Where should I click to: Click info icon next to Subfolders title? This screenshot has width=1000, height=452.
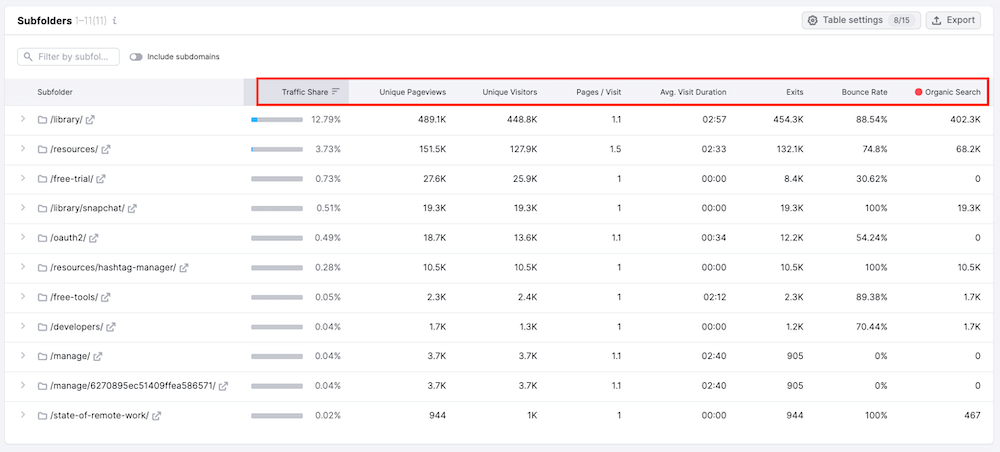tap(115, 21)
